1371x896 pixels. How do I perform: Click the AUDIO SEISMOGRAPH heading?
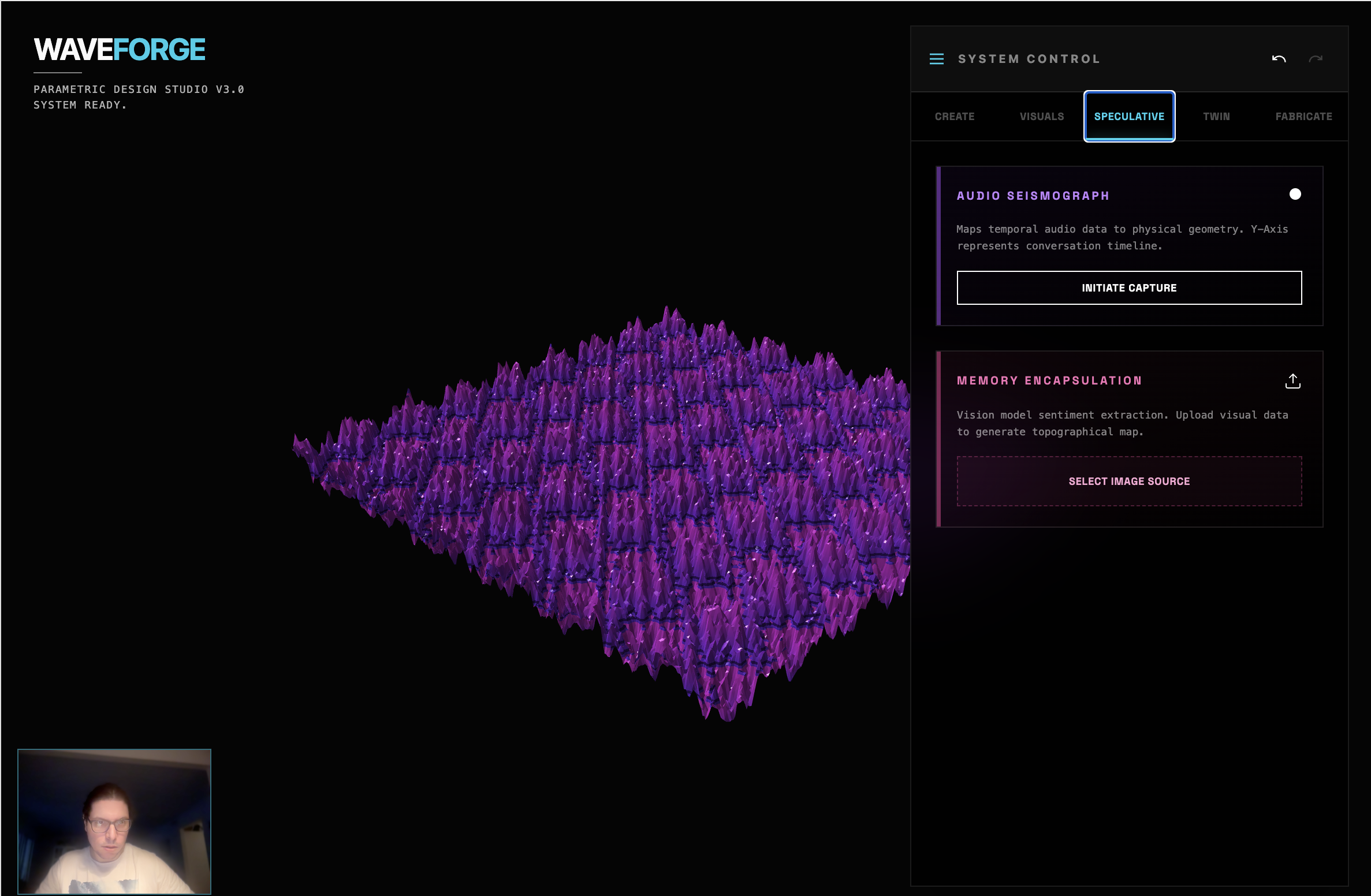[1033, 196]
